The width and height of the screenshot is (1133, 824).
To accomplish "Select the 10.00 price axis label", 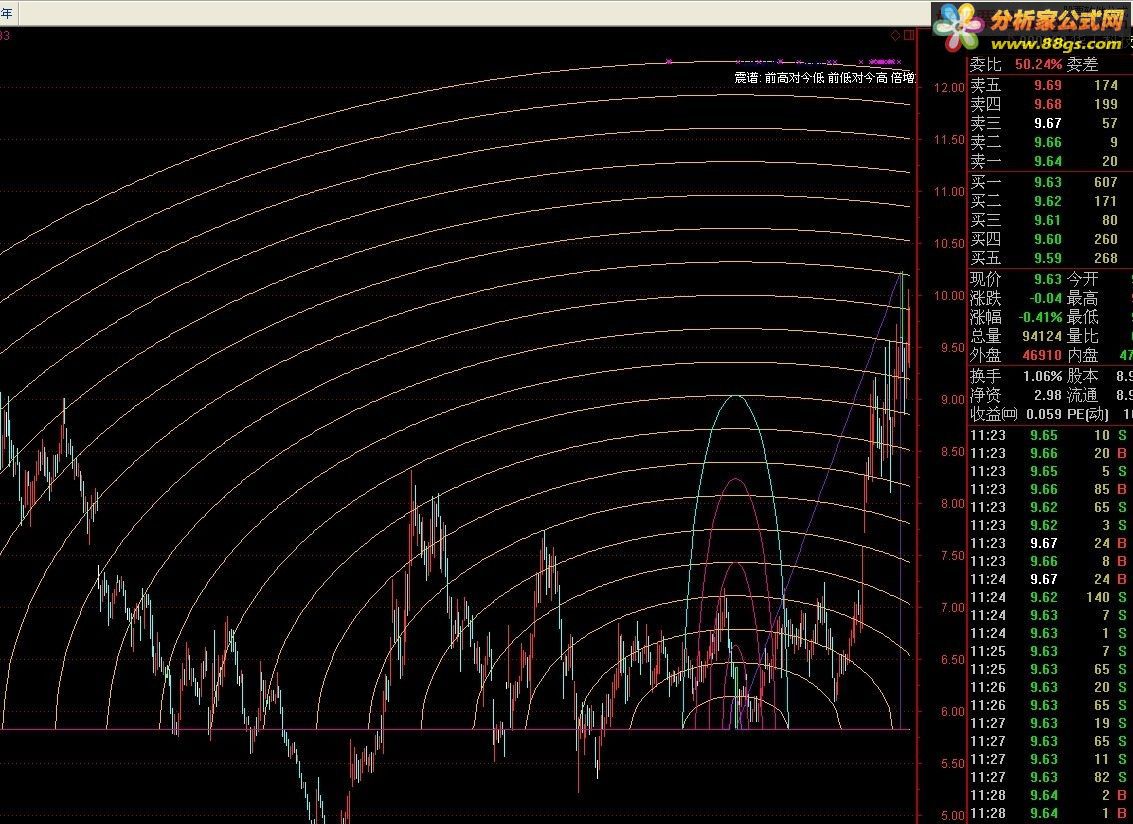I will (x=949, y=296).
